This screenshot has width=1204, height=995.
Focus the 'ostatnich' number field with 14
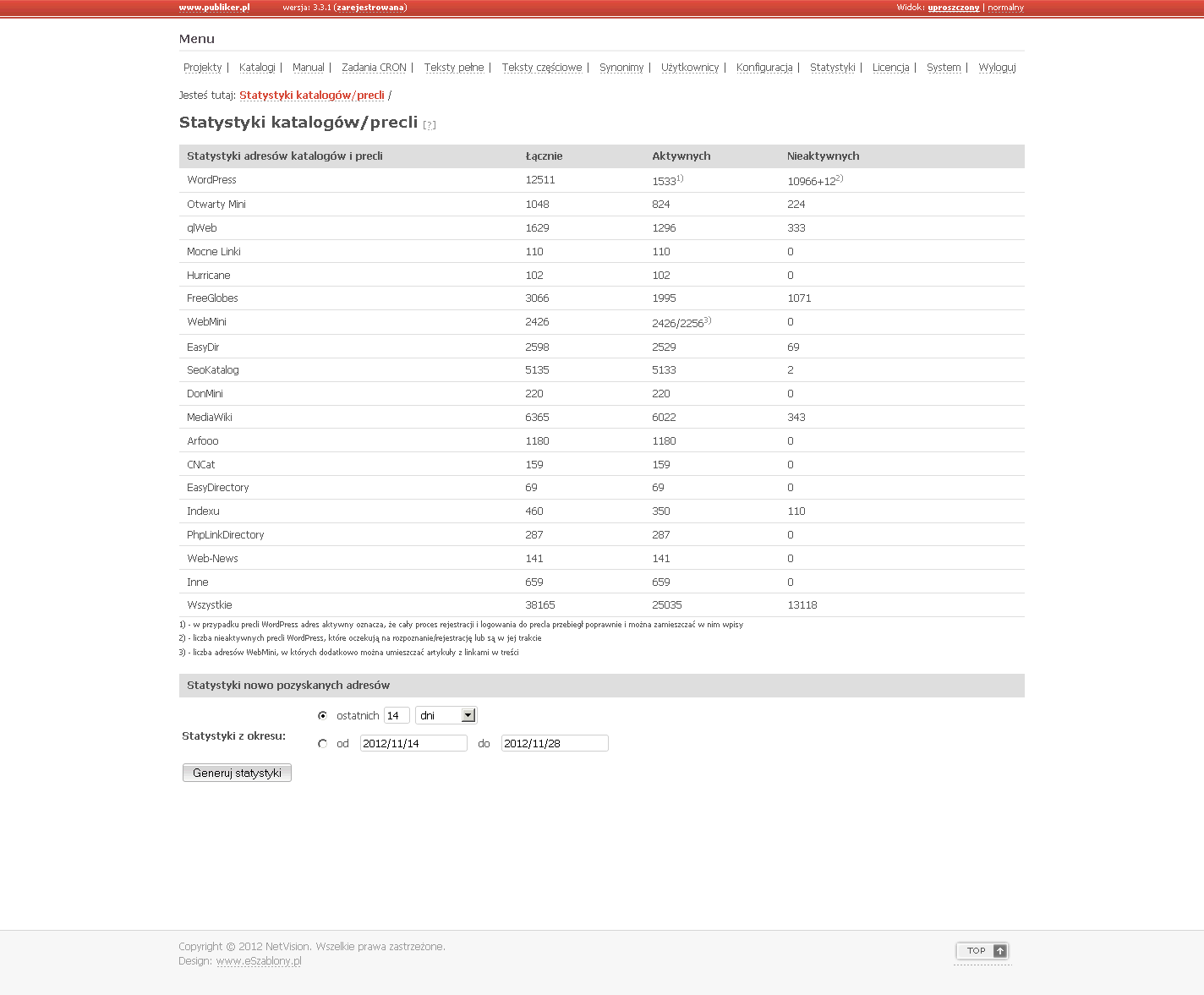tap(397, 716)
